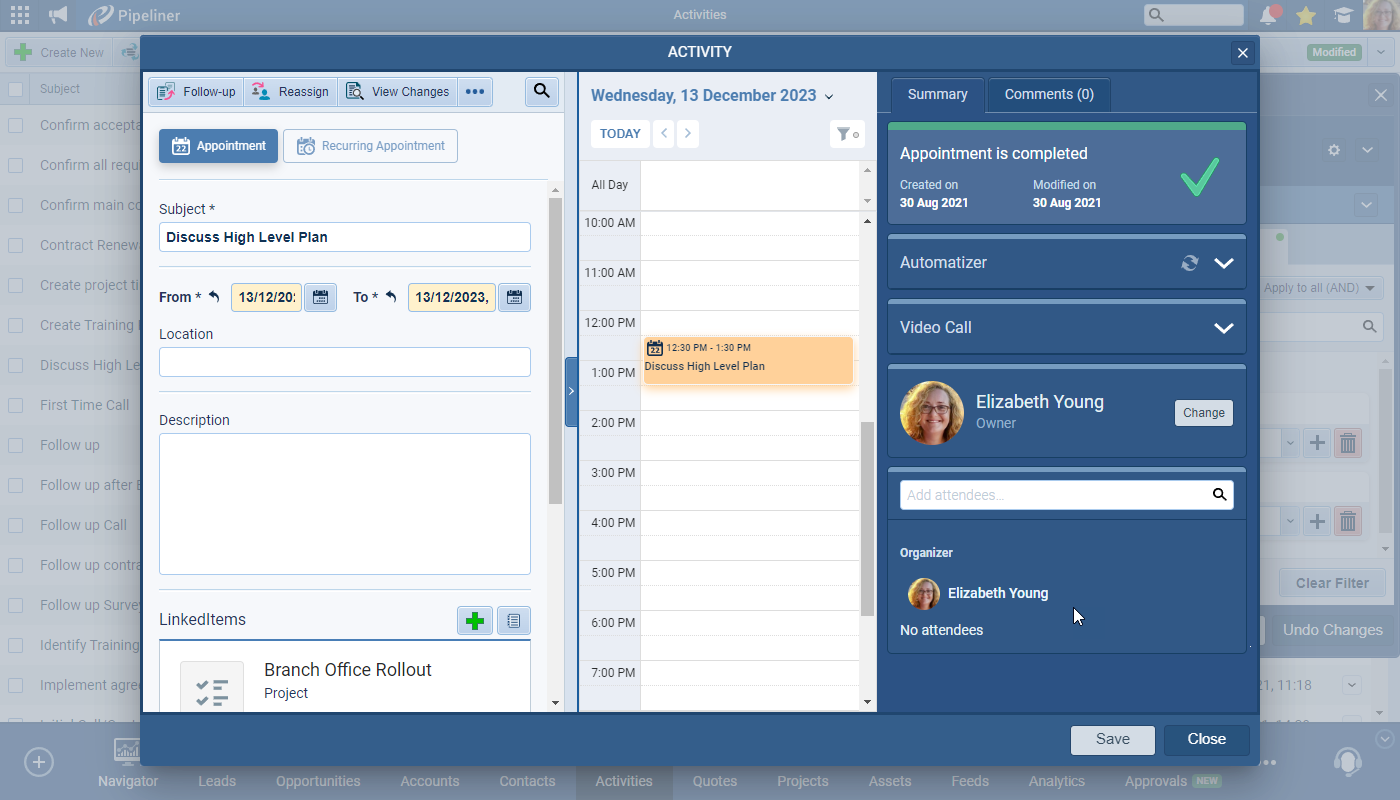Image resolution: width=1400 pixels, height=800 pixels.
Task: Open View Changes history
Action: (x=397, y=92)
